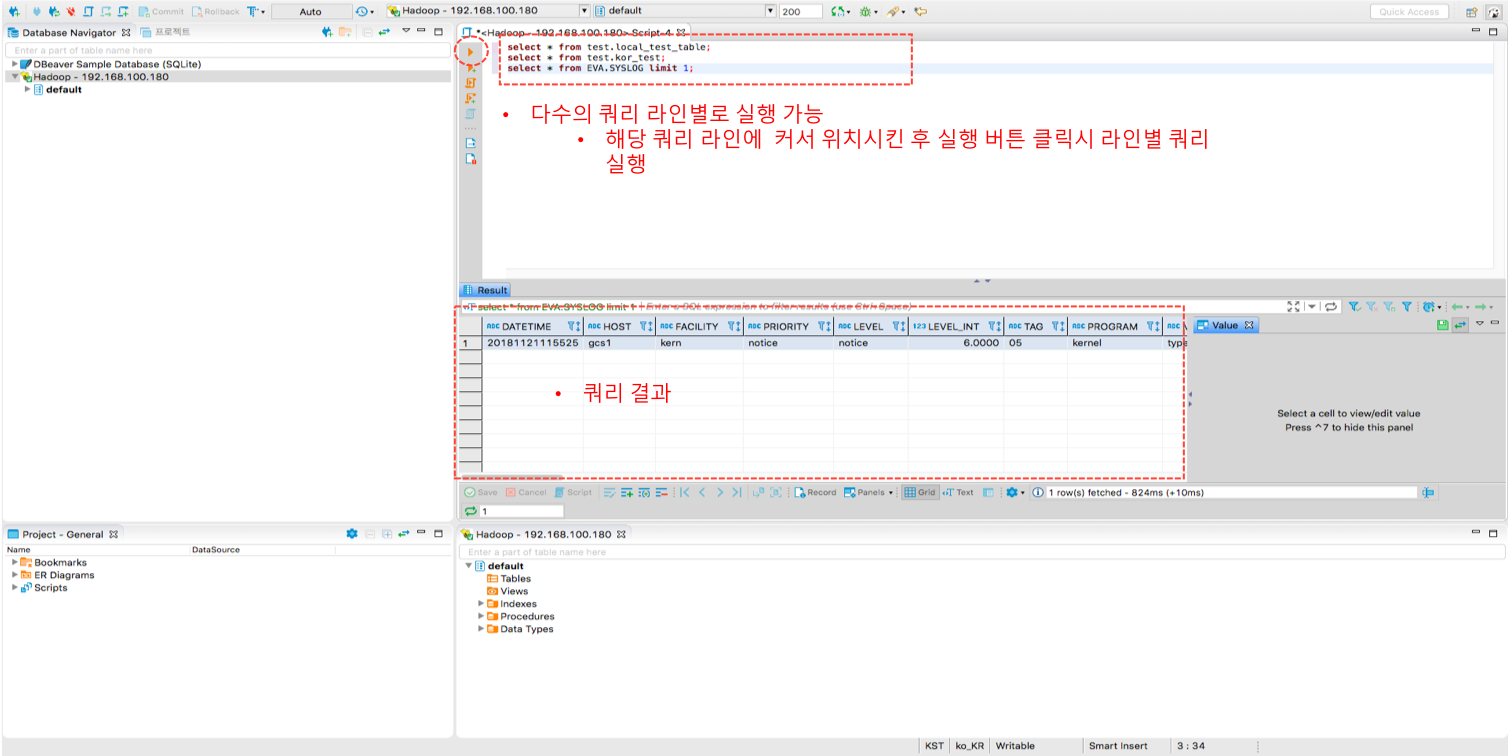Switch to Record view mode
Viewport: 1508px width, 756px height.
814,493
